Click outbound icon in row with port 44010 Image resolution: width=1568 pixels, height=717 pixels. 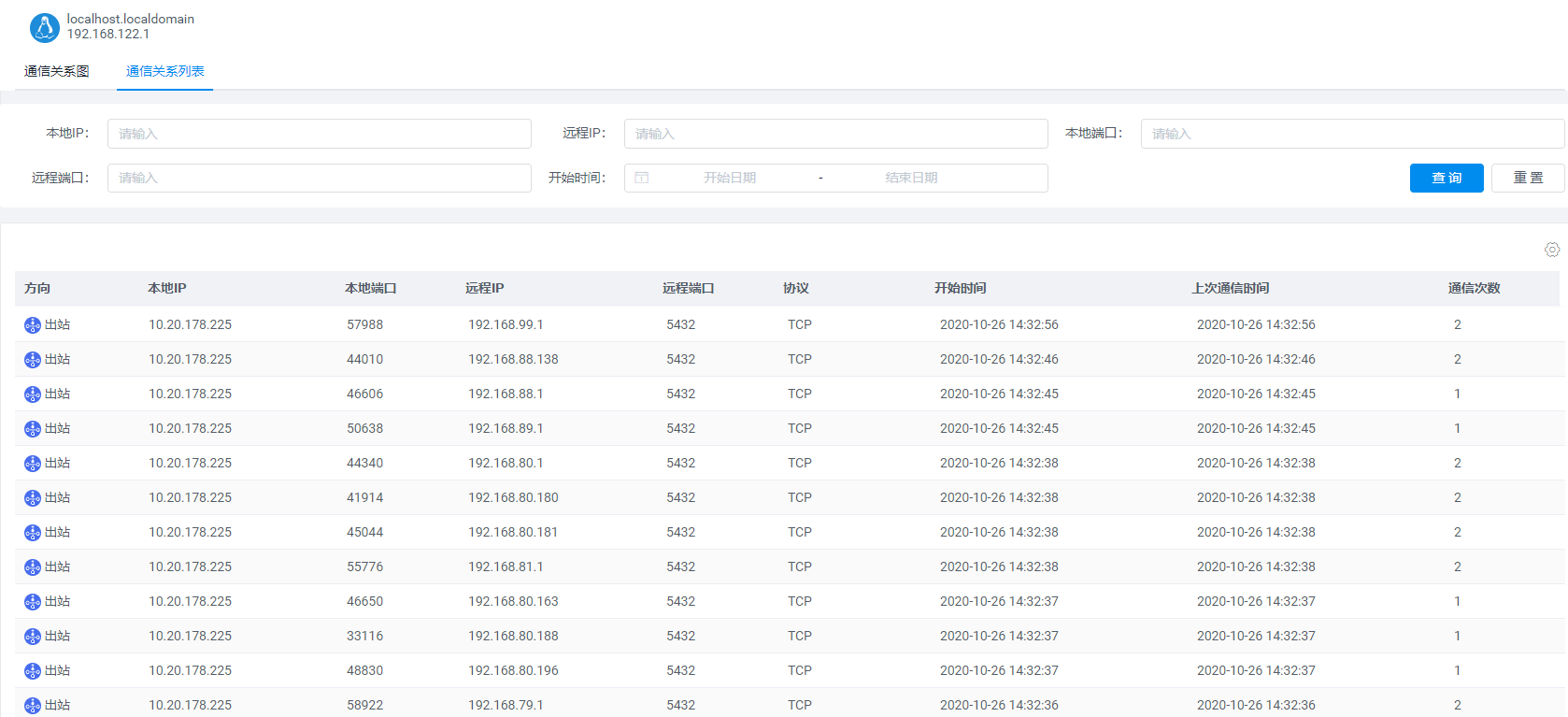pyautogui.click(x=33, y=360)
